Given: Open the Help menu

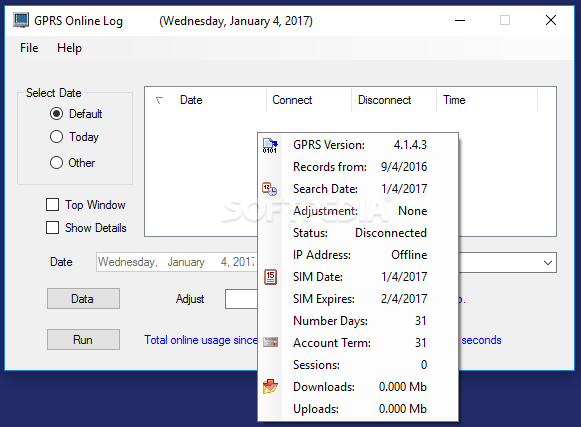Looking at the screenshot, I should (x=69, y=48).
